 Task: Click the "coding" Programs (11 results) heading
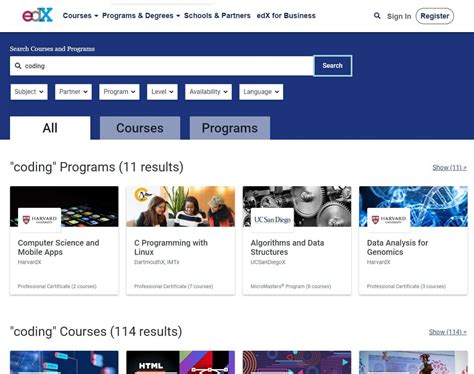point(97,167)
